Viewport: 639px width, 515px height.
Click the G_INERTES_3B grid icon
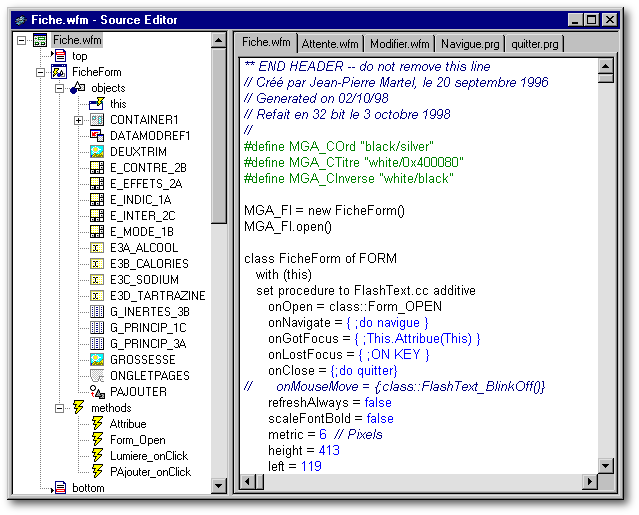[97, 312]
